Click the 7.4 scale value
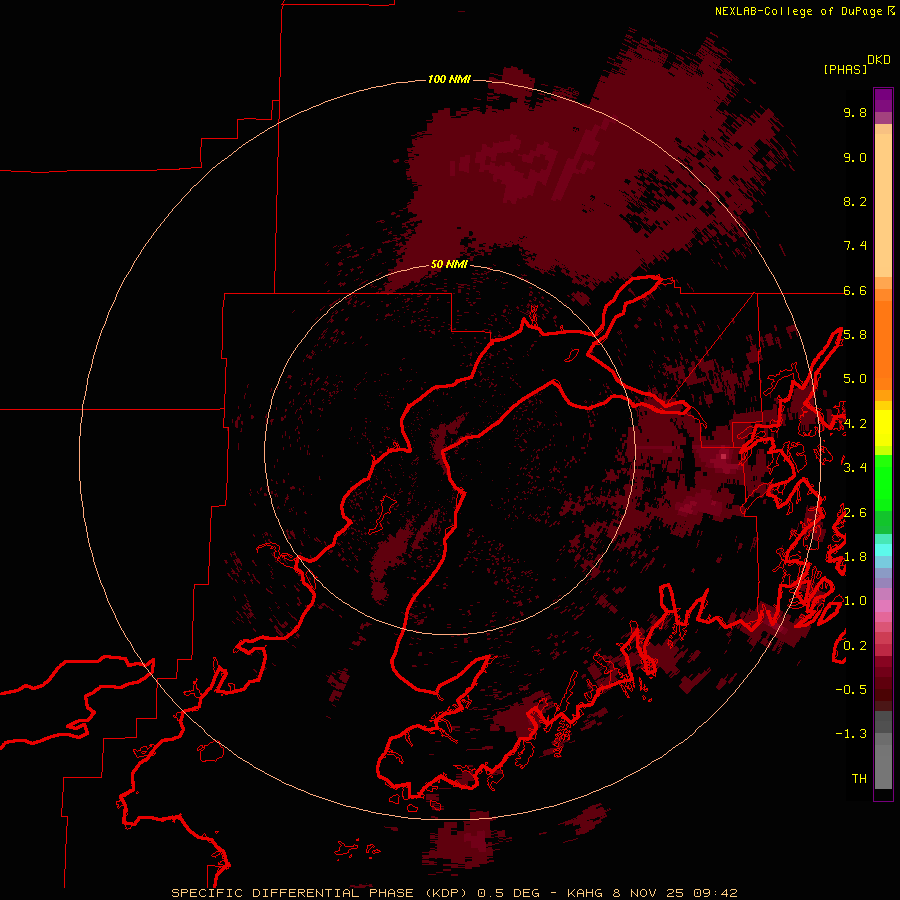900x900 pixels. 855,246
